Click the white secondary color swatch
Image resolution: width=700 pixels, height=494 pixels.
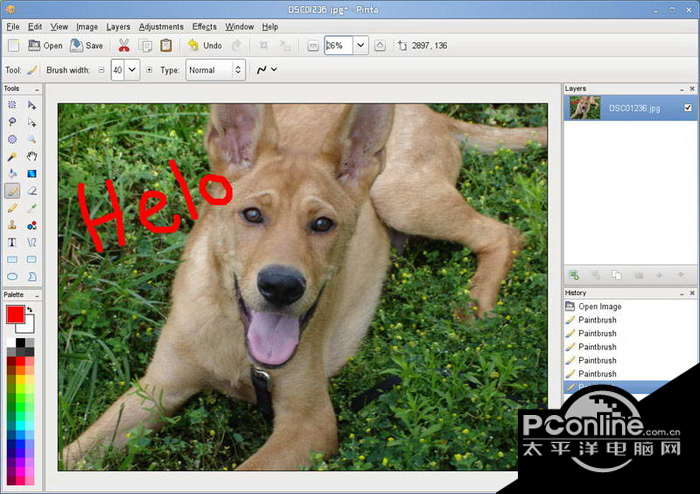(x=28, y=326)
